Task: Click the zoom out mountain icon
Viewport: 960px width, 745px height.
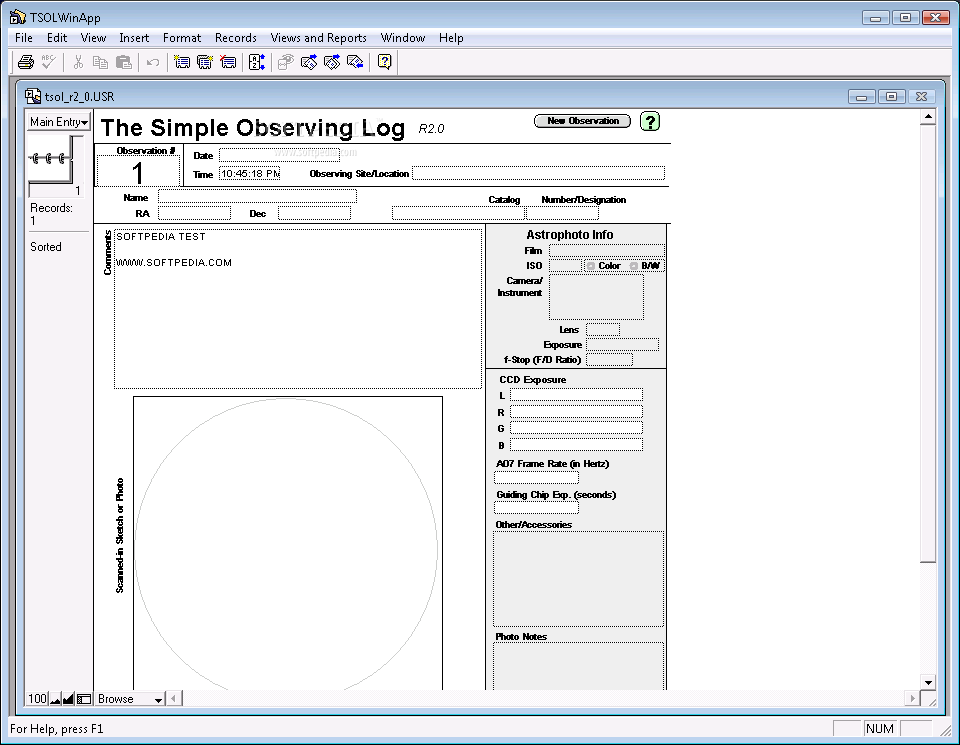Action: (x=56, y=698)
